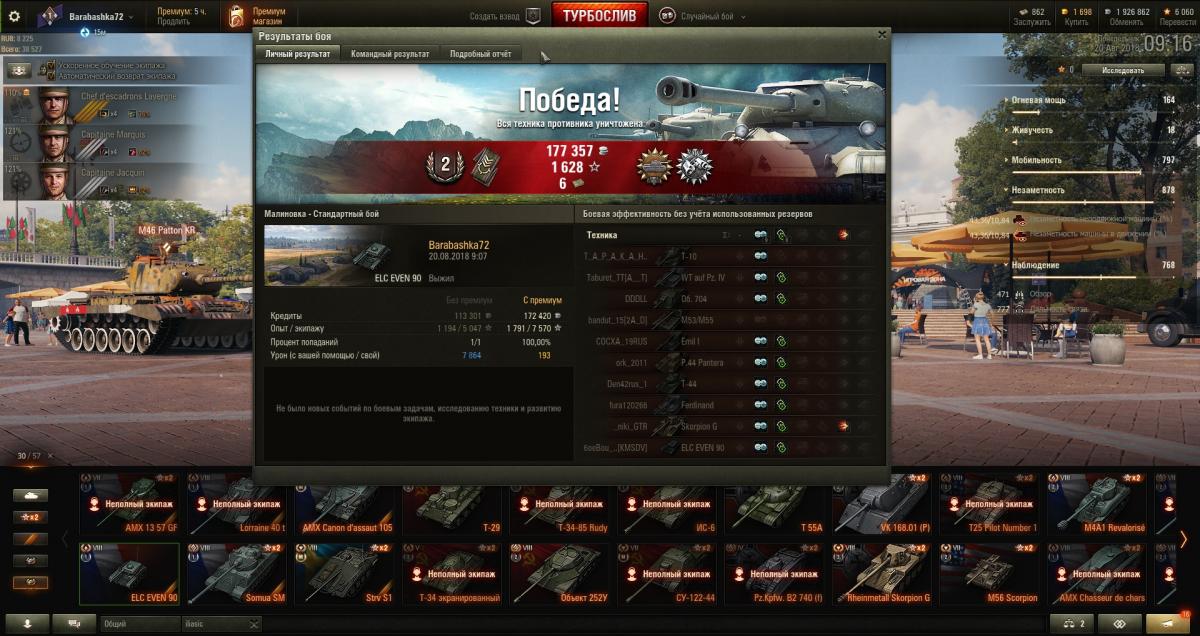Click the bottom-left notification download icon
The width and height of the screenshot is (1200, 636).
tap(26, 623)
